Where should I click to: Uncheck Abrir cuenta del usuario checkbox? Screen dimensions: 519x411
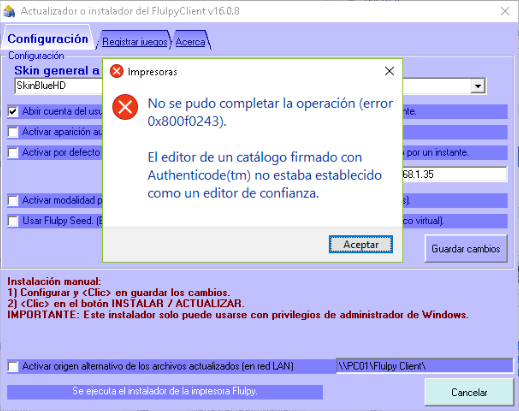[13, 111]
